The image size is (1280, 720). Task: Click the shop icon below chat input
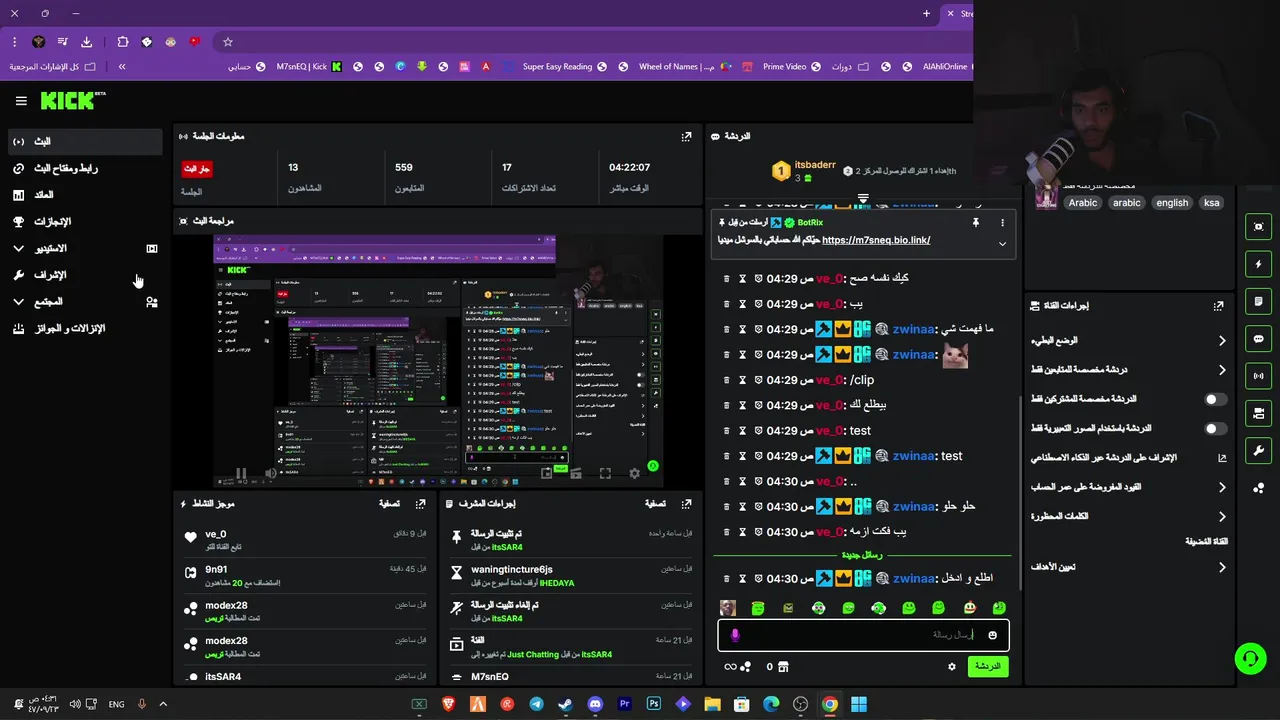(x=783, y=667)
